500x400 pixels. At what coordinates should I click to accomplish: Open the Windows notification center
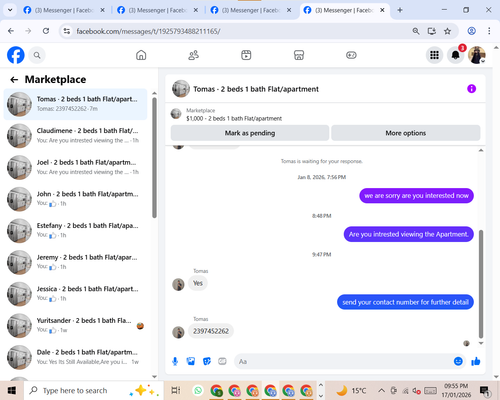[484, 390]
